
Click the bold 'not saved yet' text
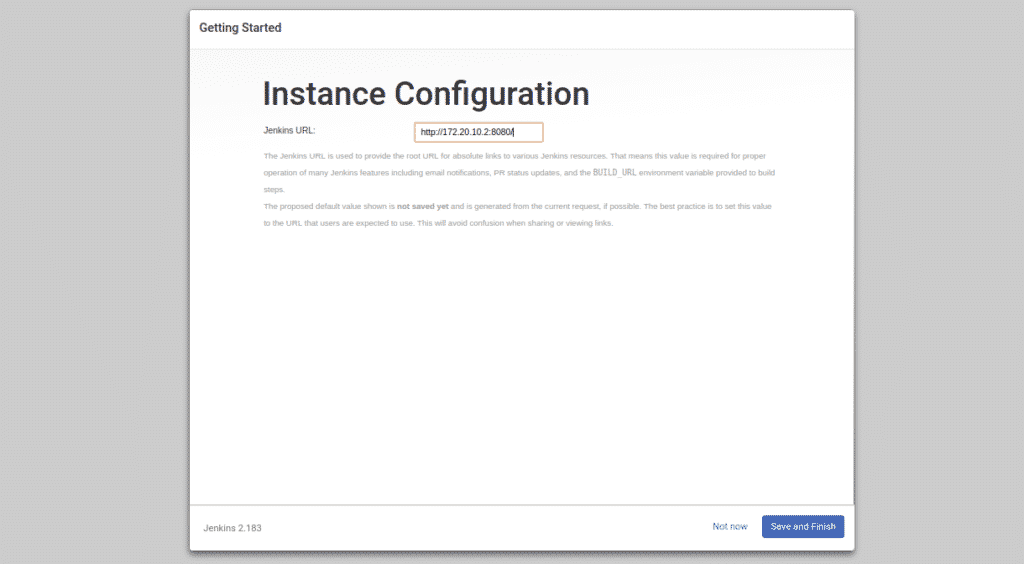[422, 206]
